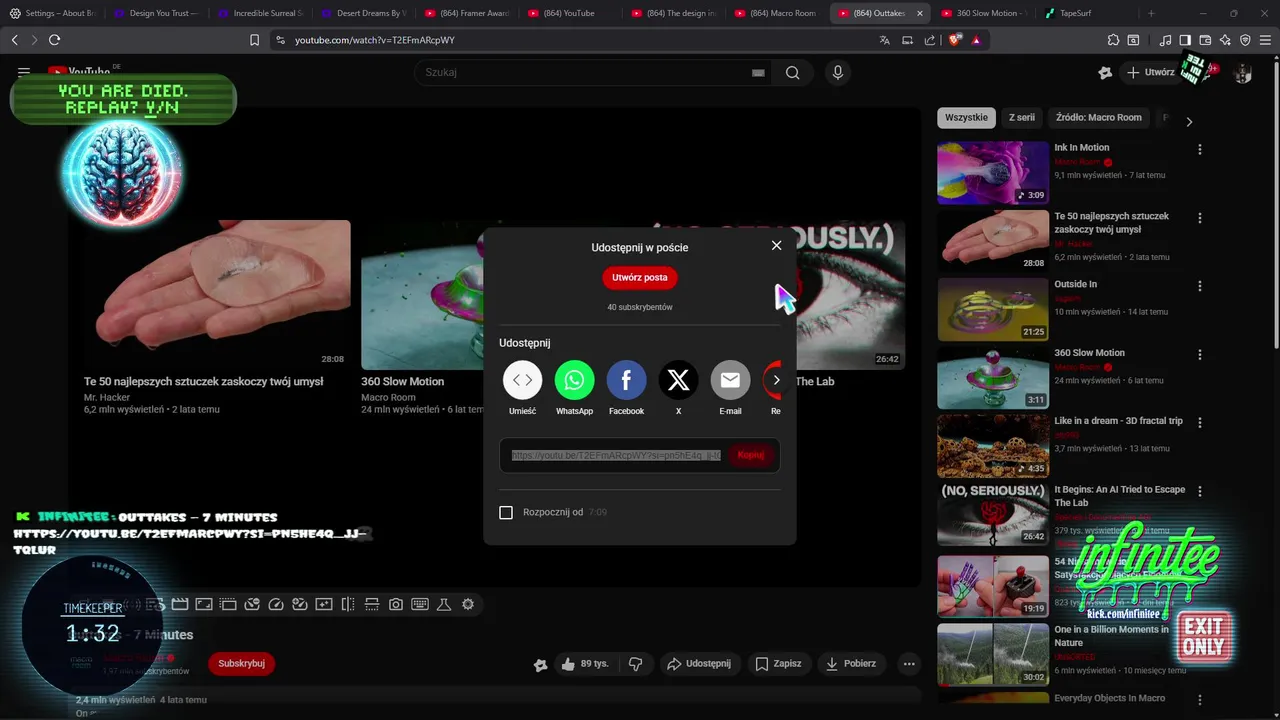The image size is (1280, 720).
Task: Click the Subskrybuj button
Action: [241, 663]
